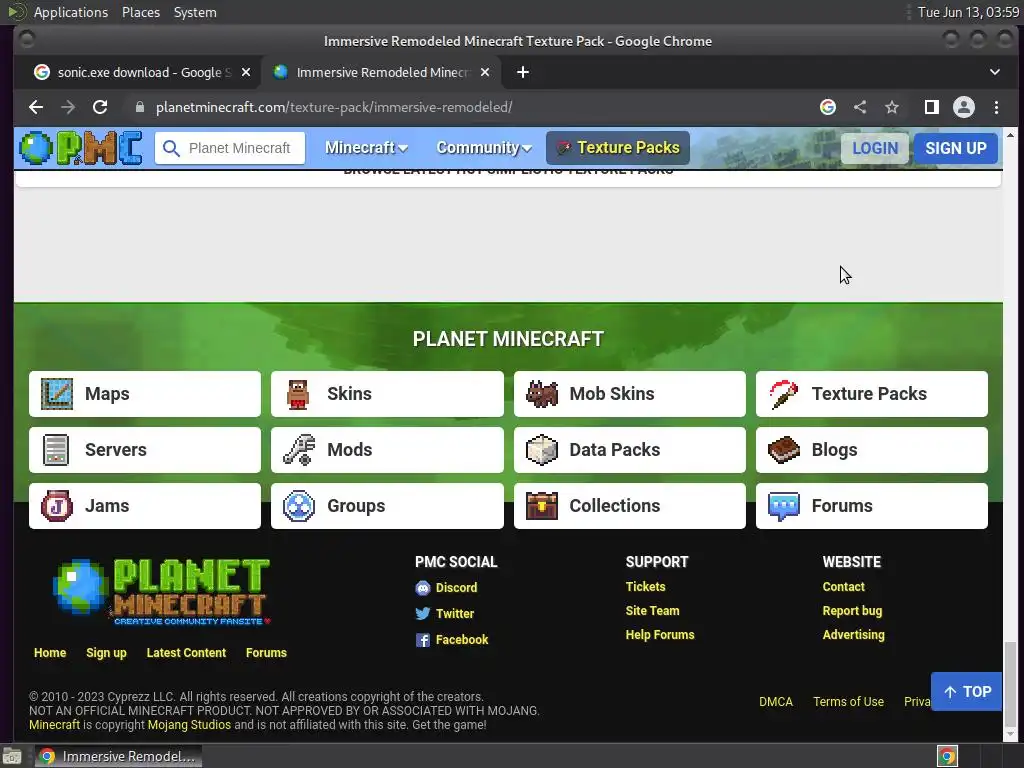Click the Collections chest icon
Screen dimensions: 1024x768
[x=542, y=506]
